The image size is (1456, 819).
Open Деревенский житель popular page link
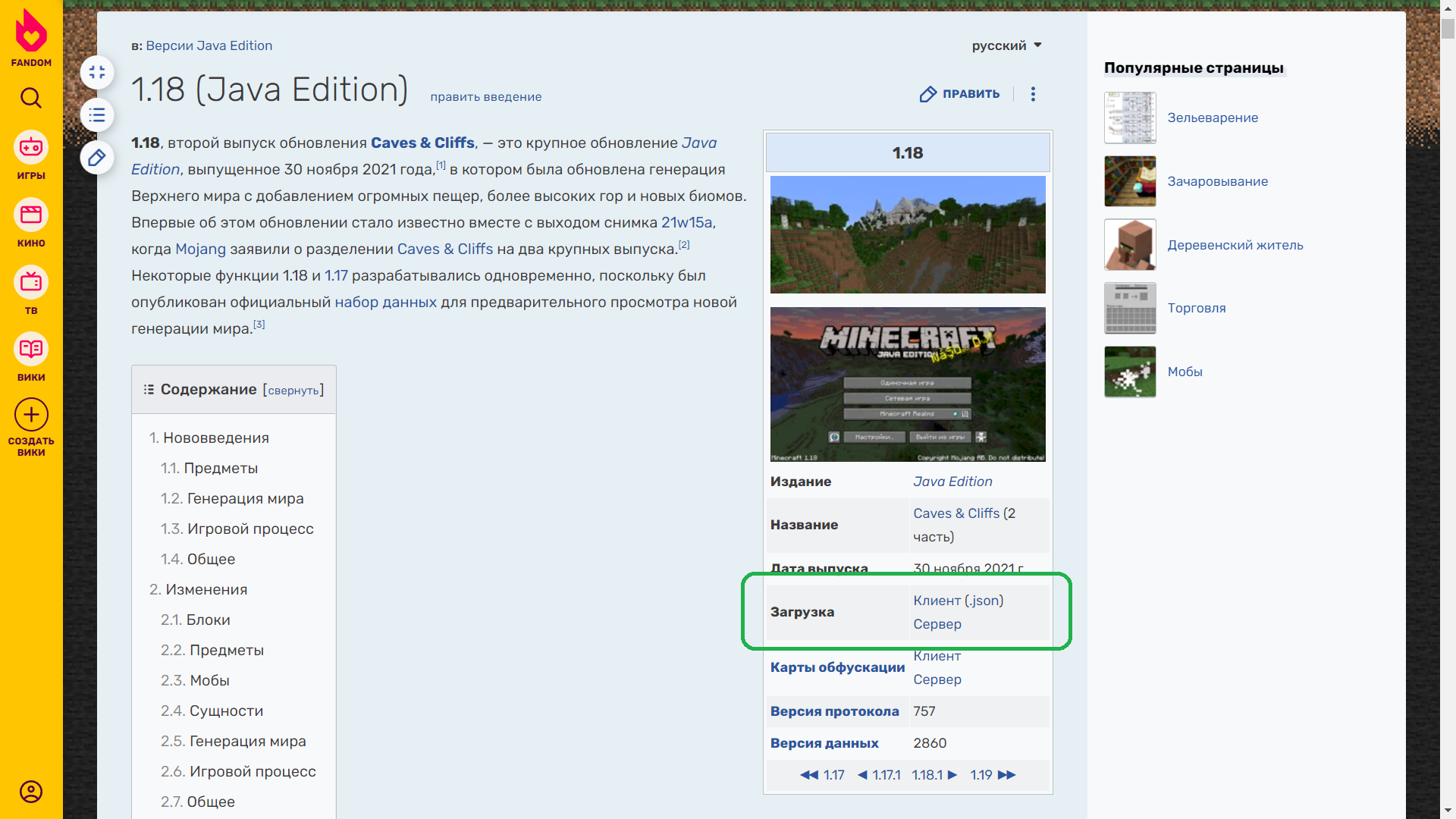point(1235,245)
